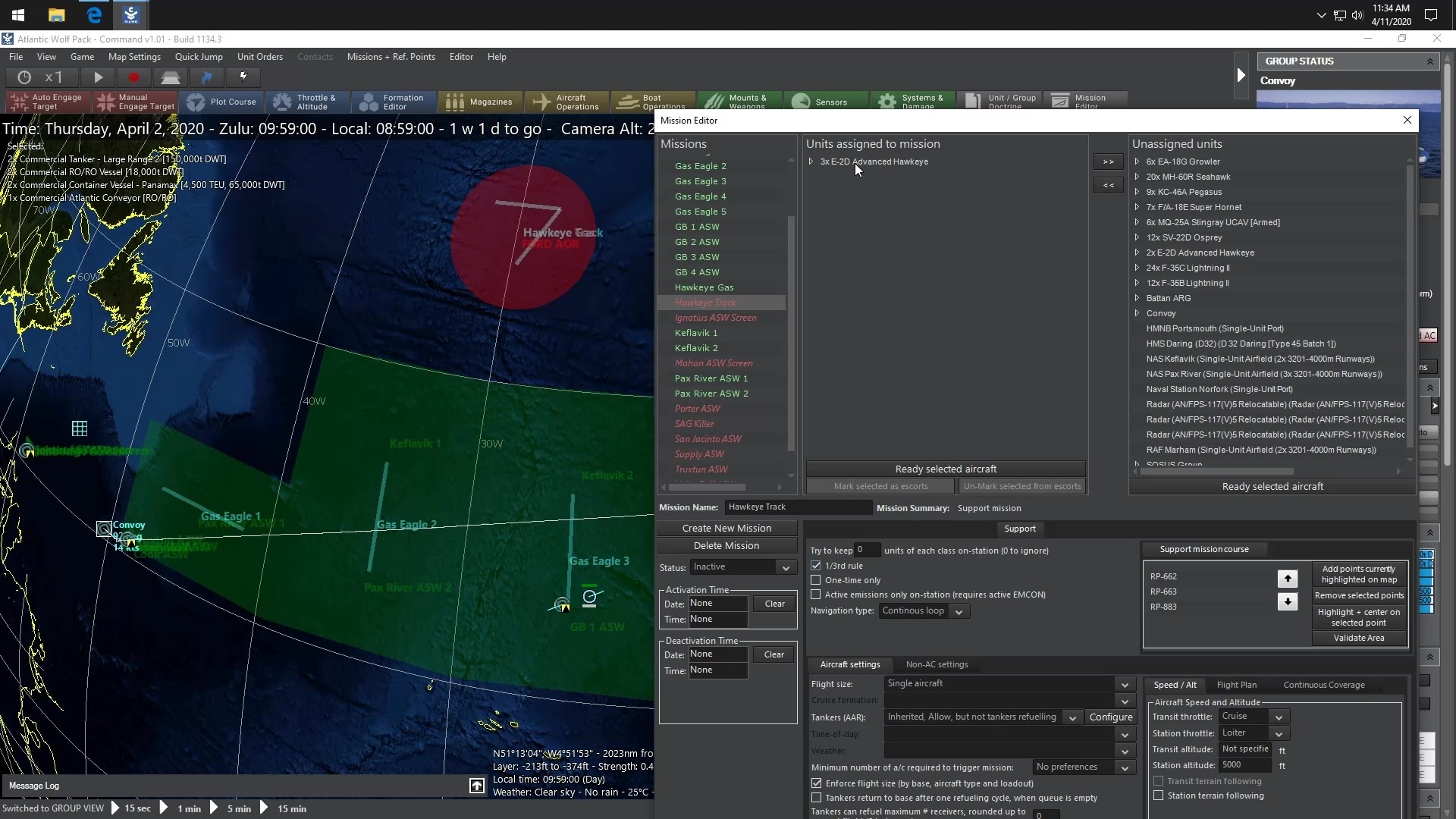Clear the Activation Time
The height and width of the screenshot is (819, 1456).
775,604
